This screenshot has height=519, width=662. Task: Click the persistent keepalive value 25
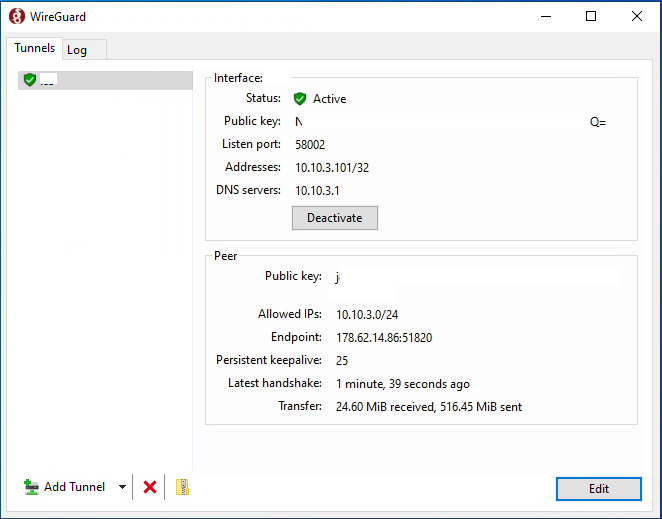coord(342,360)
